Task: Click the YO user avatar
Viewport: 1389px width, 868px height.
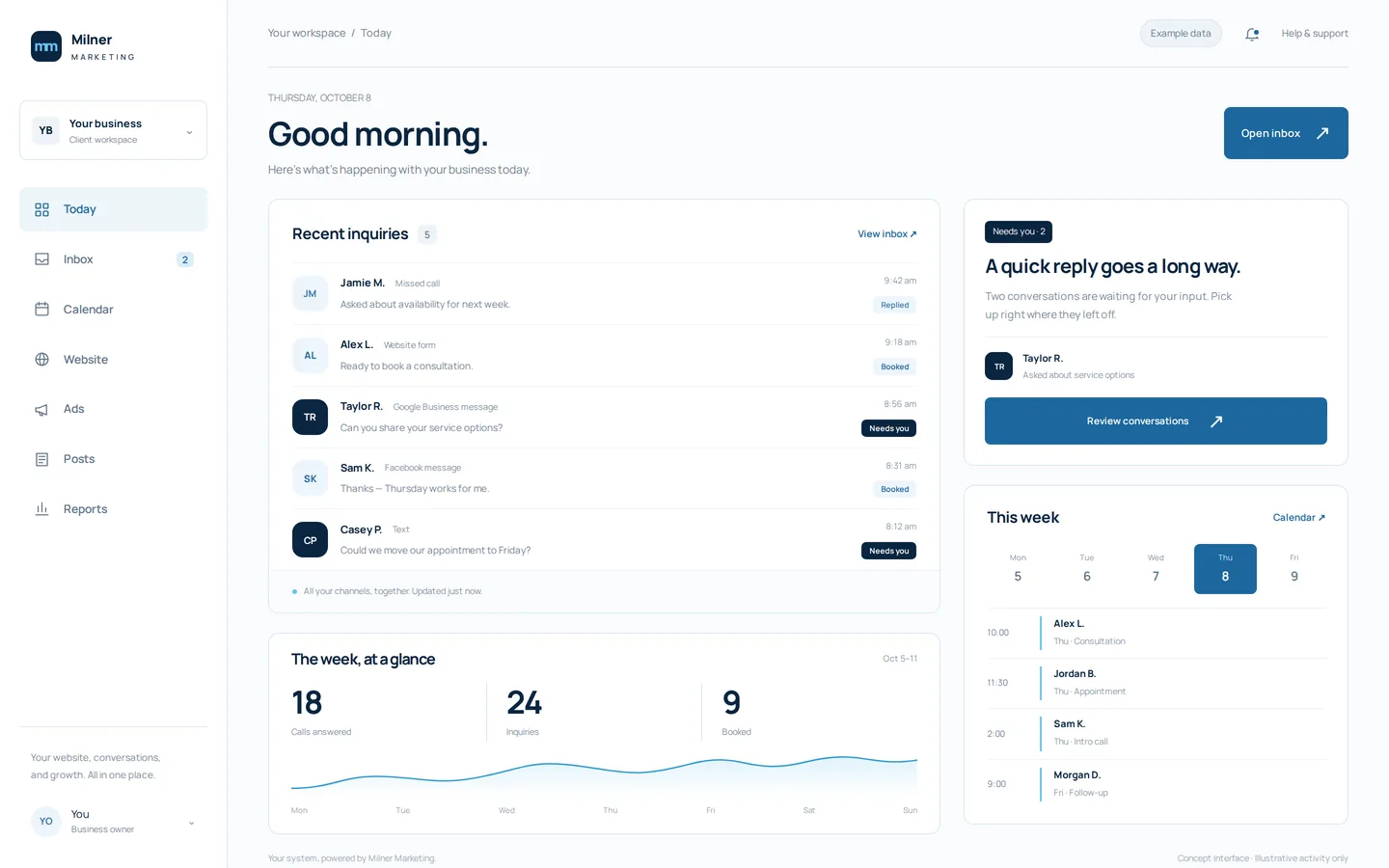Action: coord(45,821)
